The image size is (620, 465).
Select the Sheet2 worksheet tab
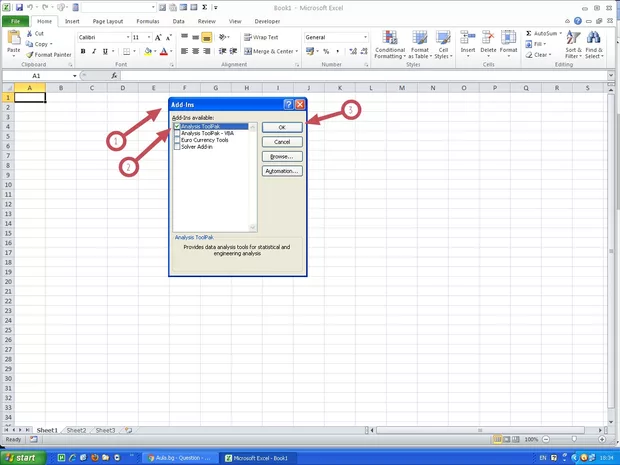(76, 430)
